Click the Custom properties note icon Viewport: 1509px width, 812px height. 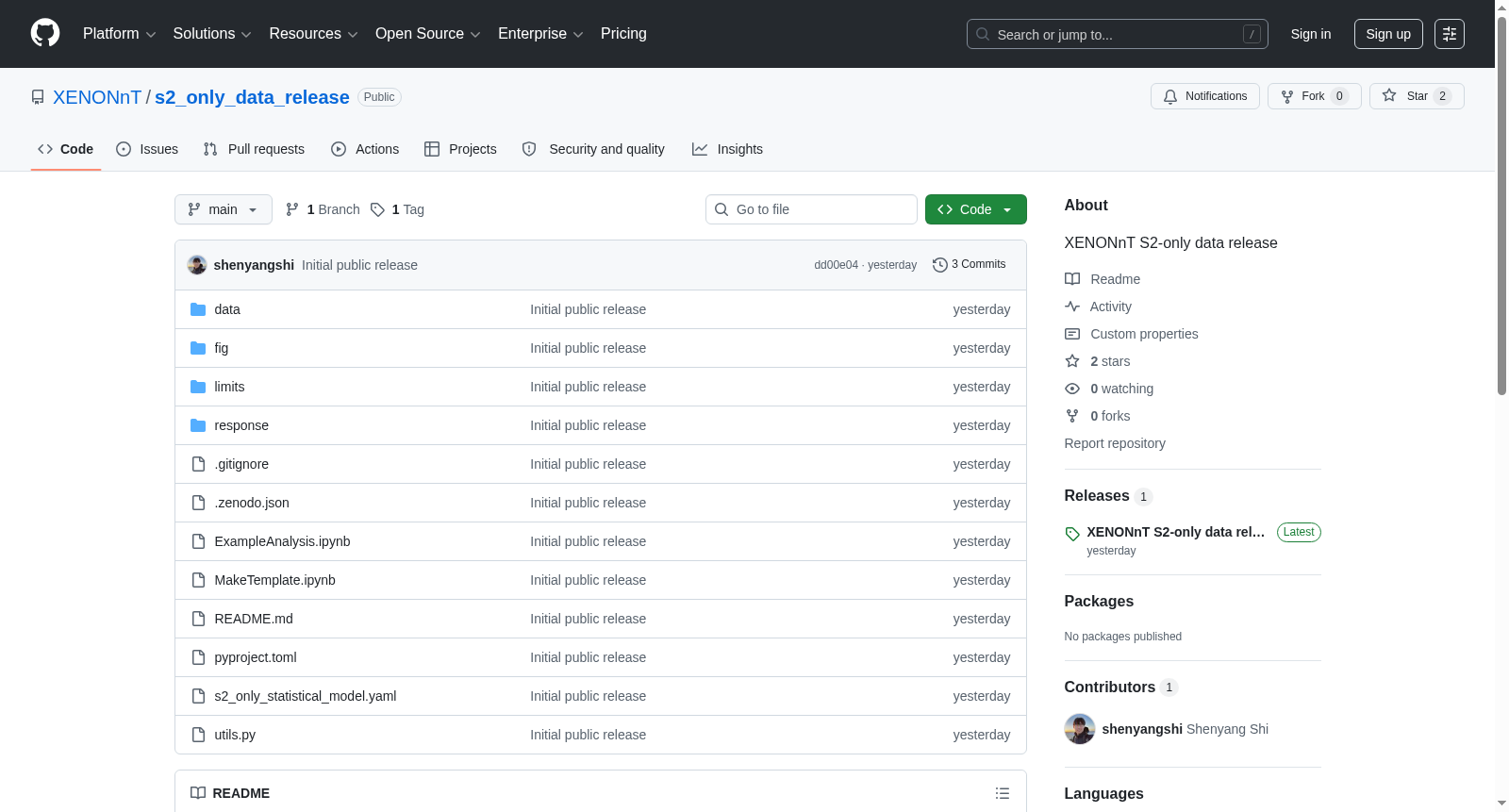[1072, 334]
